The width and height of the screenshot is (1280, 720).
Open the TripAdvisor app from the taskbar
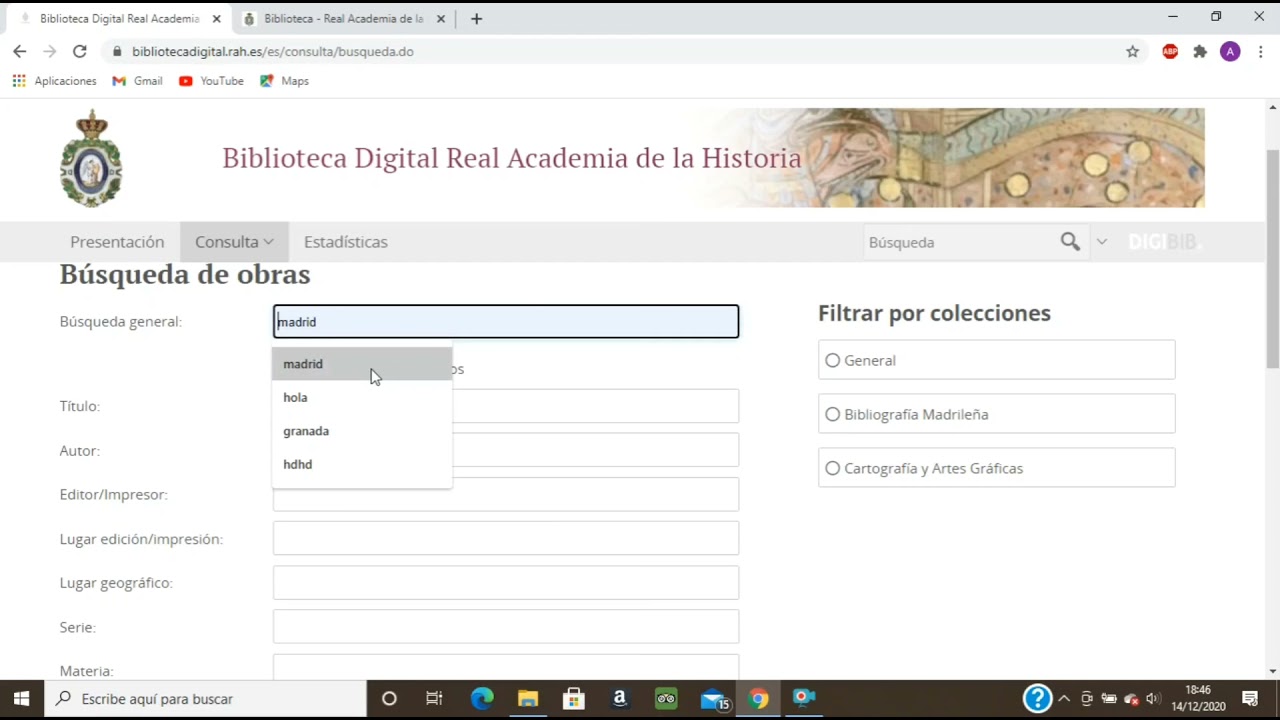[666, 698]
